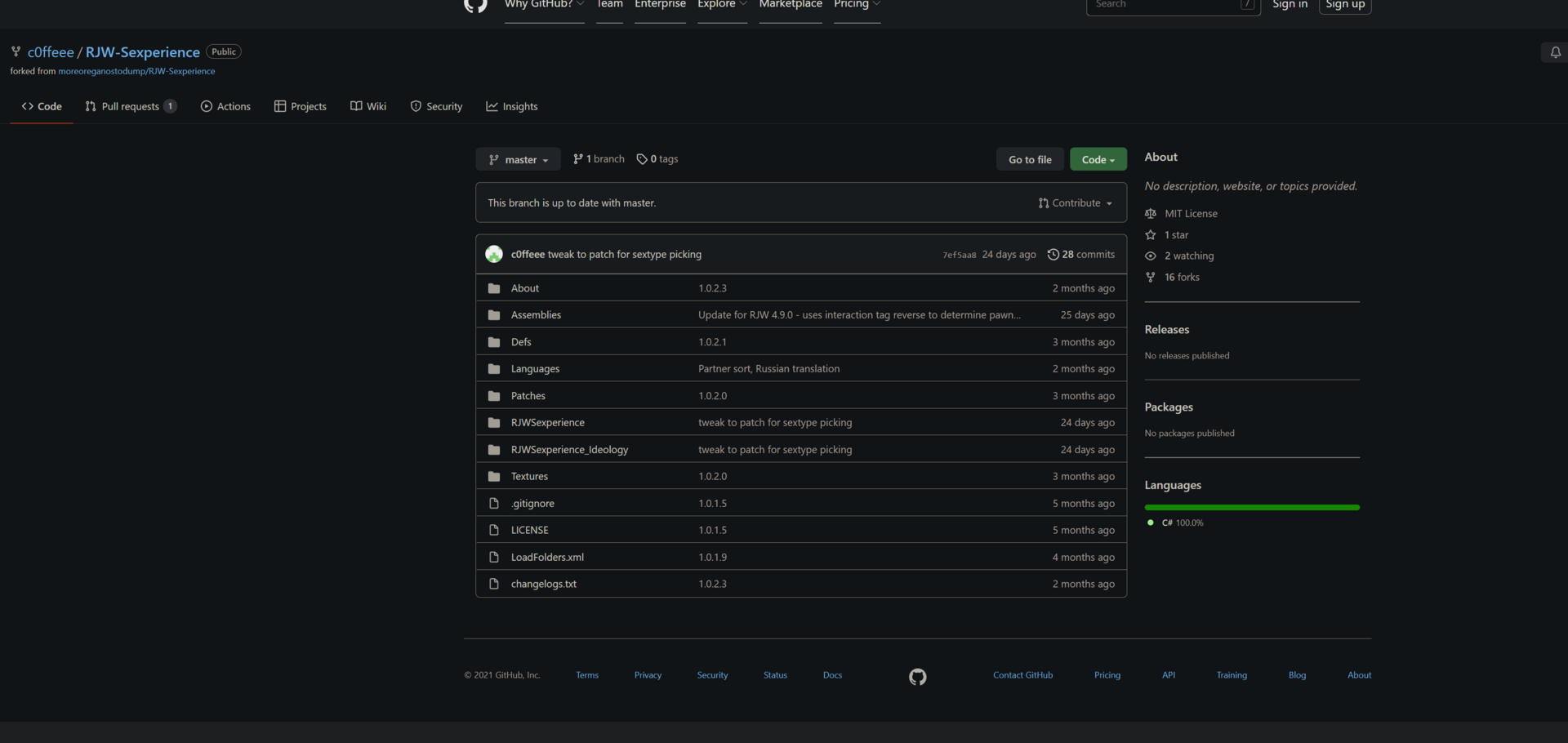
Task: Open the Status footer link
Action: [775, 675]
